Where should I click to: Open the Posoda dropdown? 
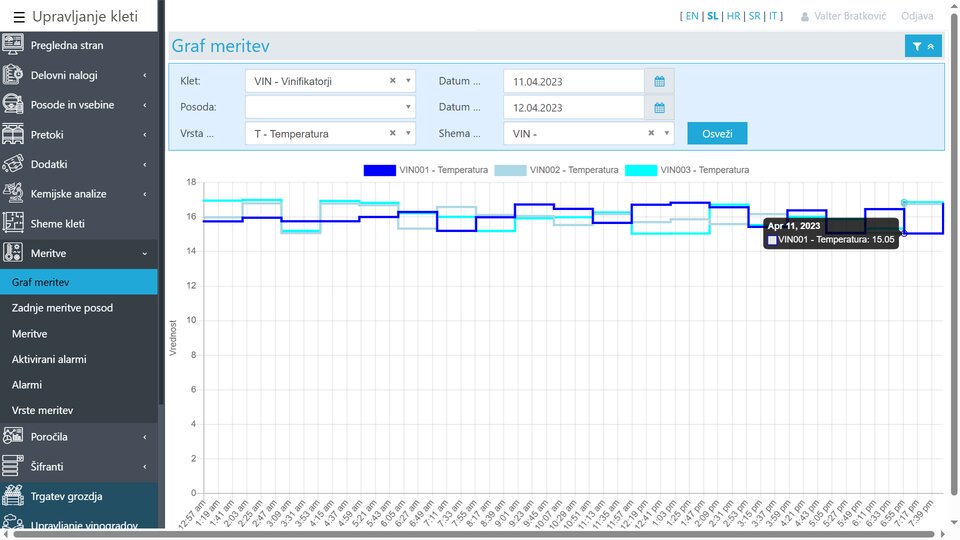point(329,107)
